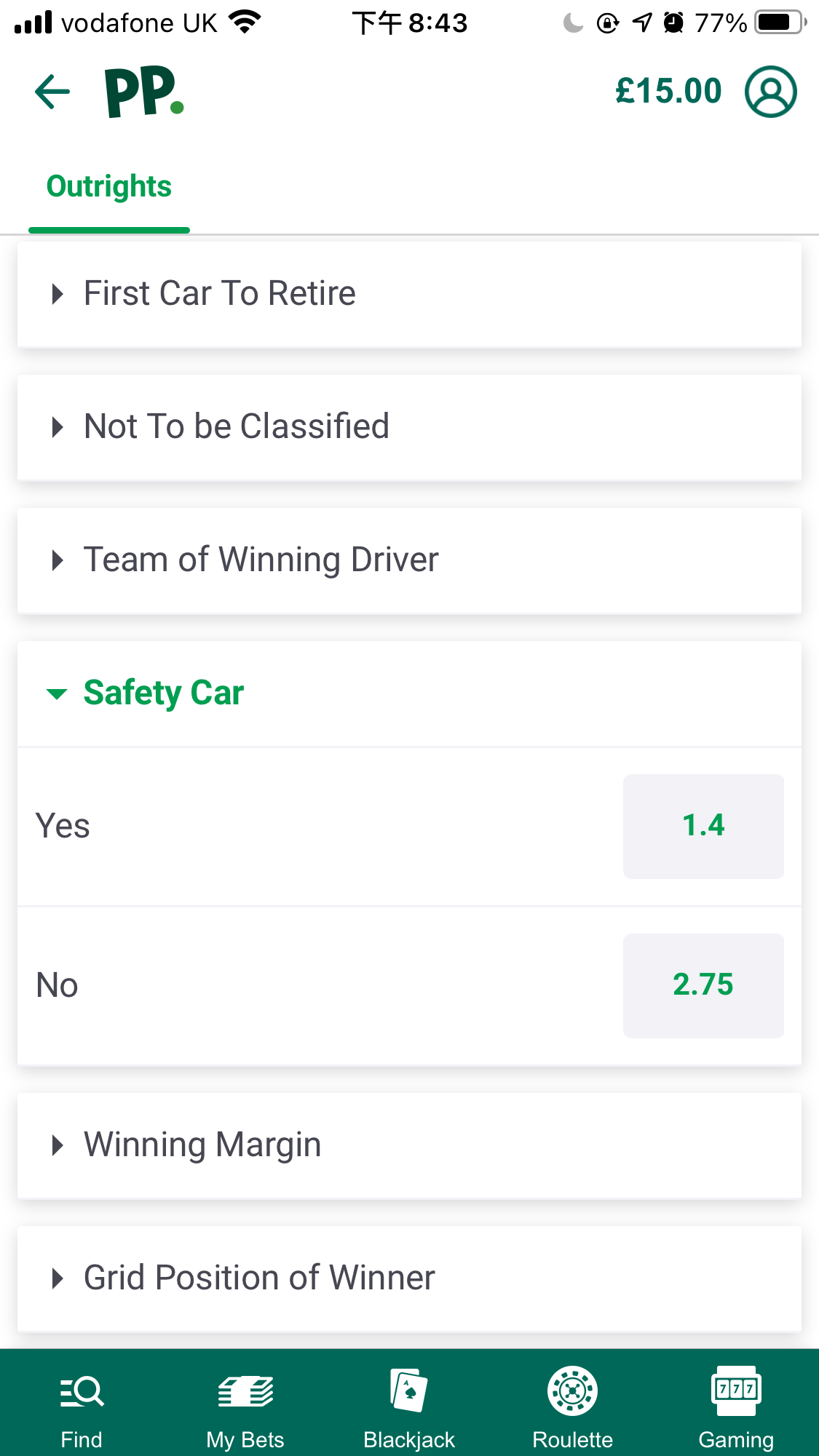
Task: Expand First Car To Retire market
Action: point(409,294)
